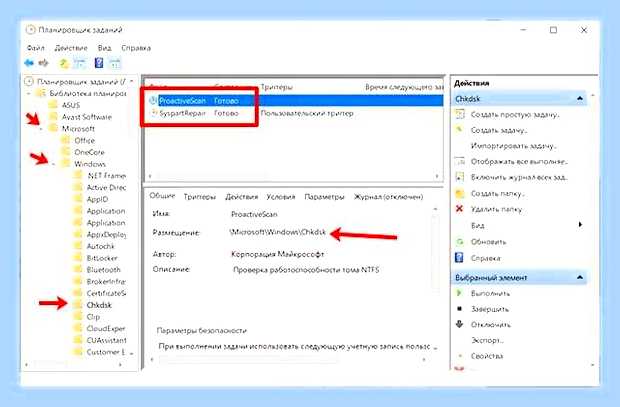Click Экспорт action link
620x407 pixels.
[x=488, y=340]
